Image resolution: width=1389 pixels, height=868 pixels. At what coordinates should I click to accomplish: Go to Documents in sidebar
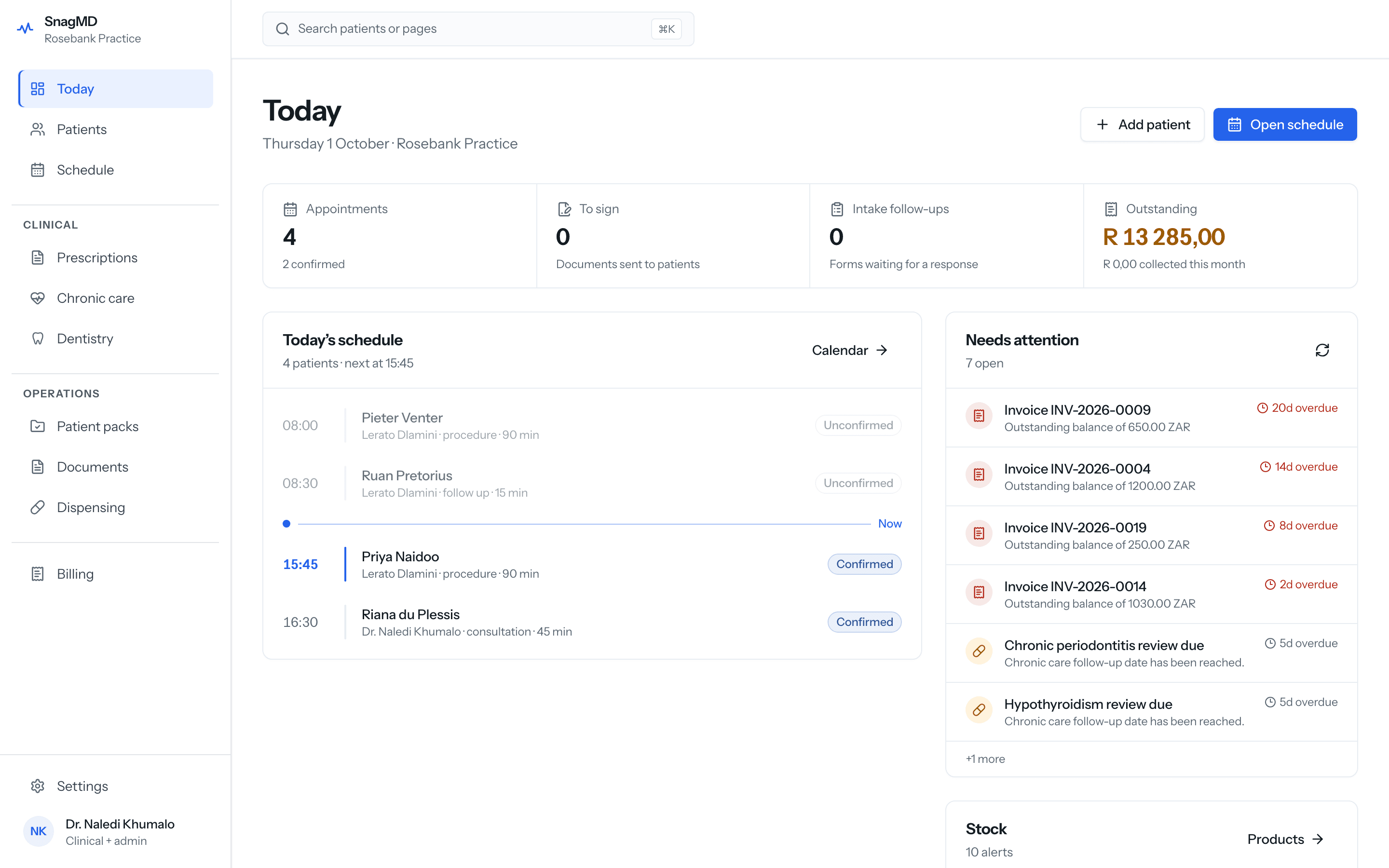[x=116, y=467]
